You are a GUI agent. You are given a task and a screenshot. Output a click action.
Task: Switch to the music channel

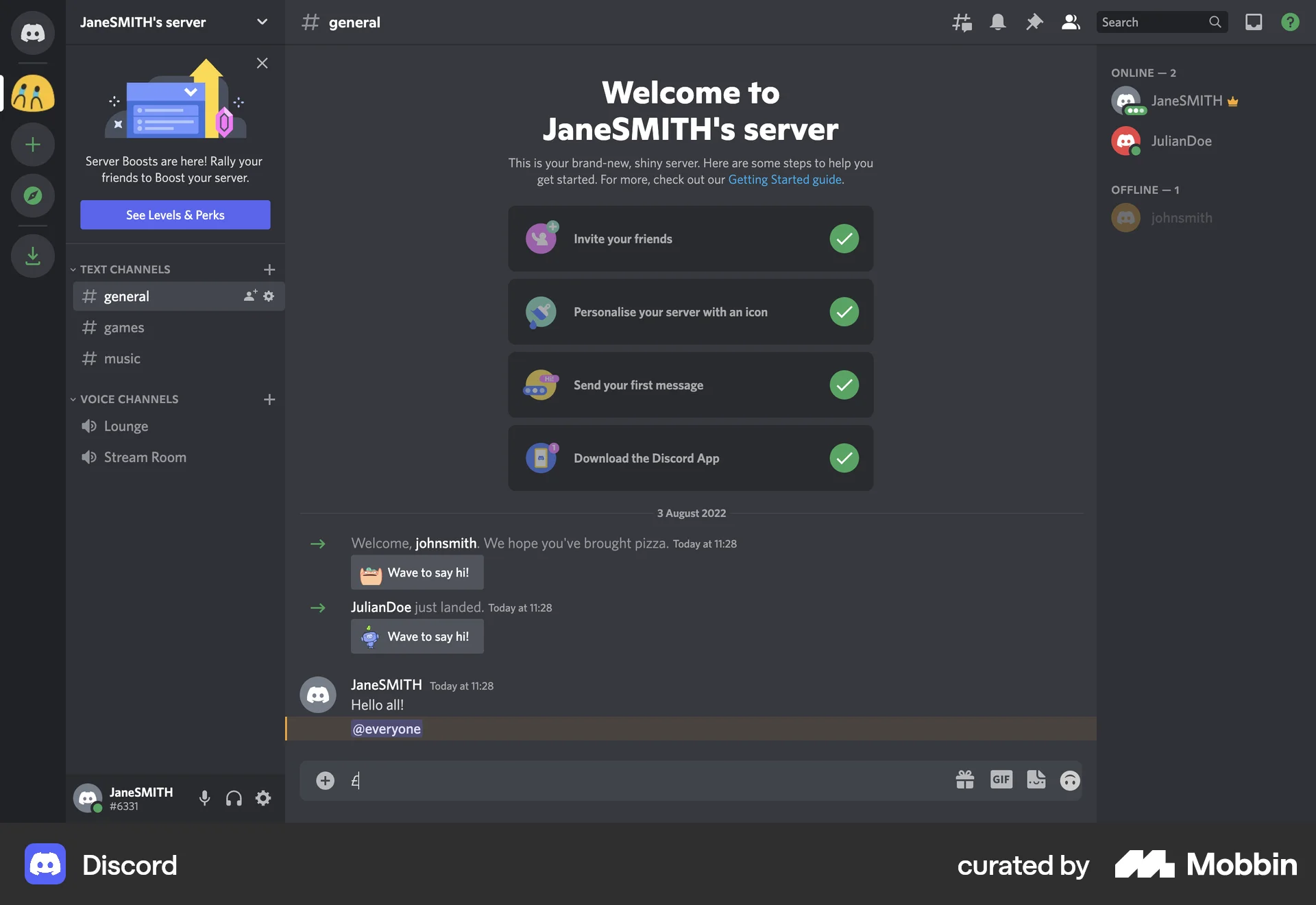pos(121,358)
